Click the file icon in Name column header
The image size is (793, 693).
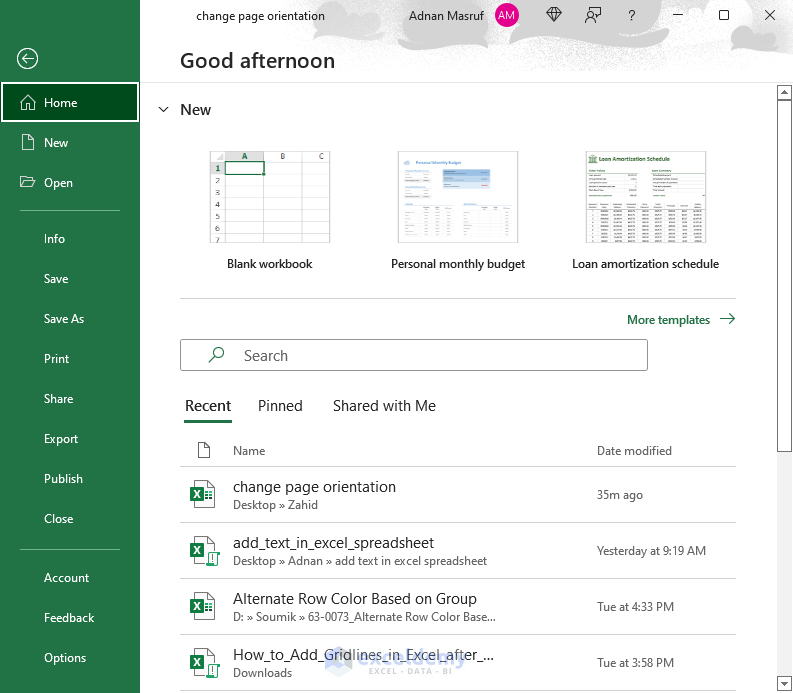[204, 450]
